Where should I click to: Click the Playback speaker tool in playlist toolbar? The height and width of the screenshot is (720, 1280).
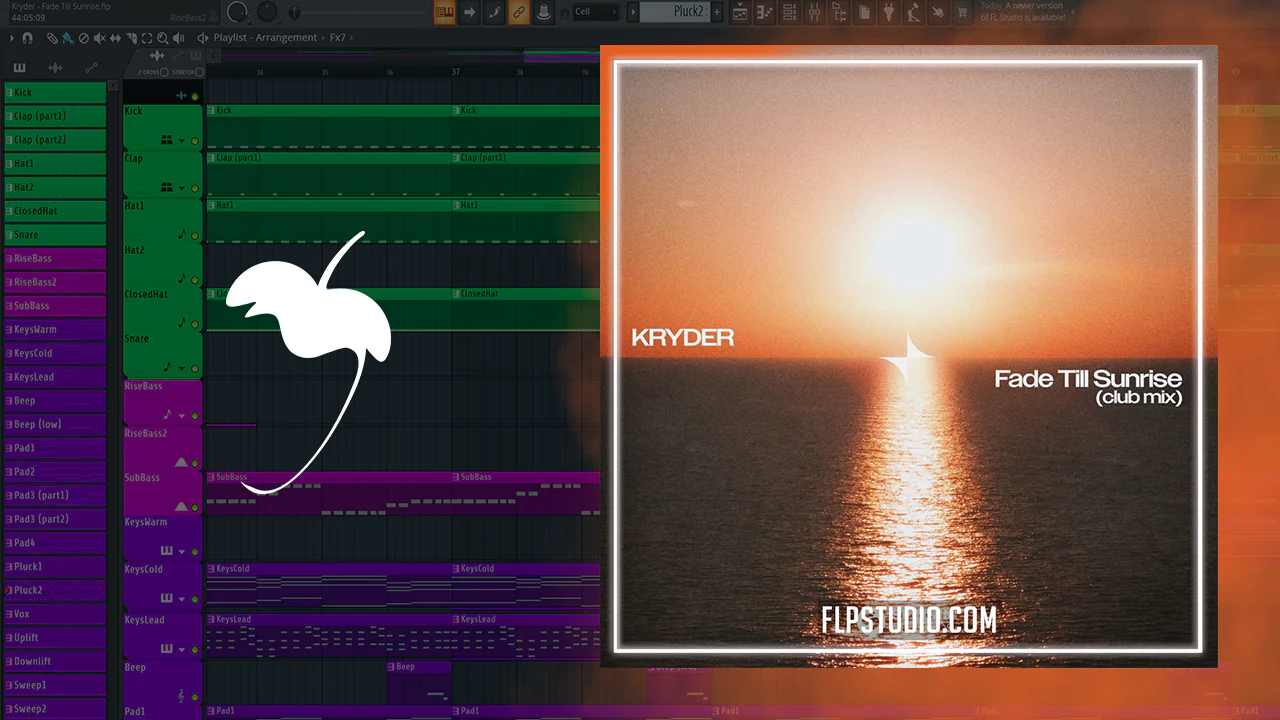[181, 38]
